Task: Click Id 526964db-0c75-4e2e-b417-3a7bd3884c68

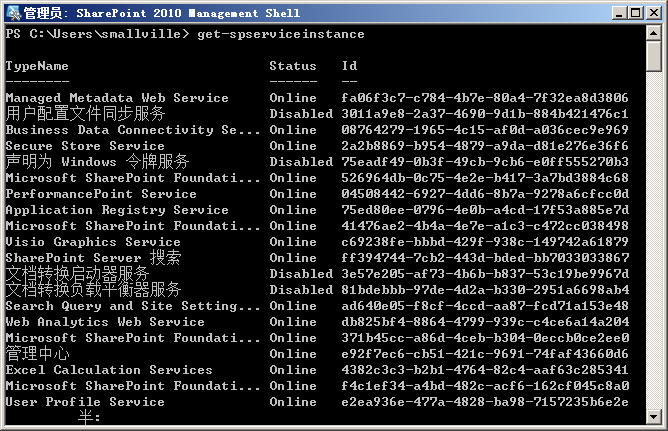Action: point(485,178)
